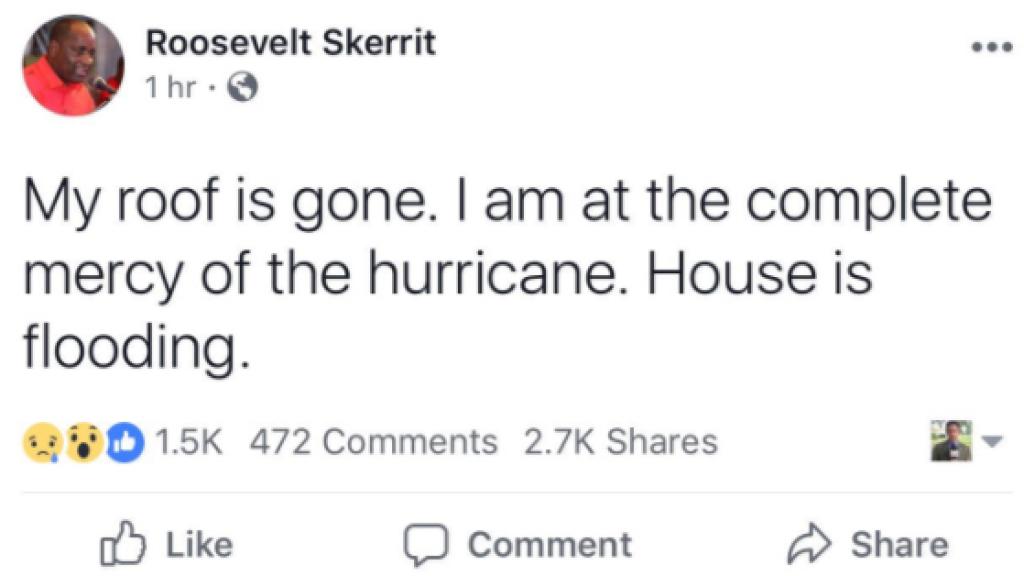Click the wow face reaction emoji

click(x=83, y=441)
